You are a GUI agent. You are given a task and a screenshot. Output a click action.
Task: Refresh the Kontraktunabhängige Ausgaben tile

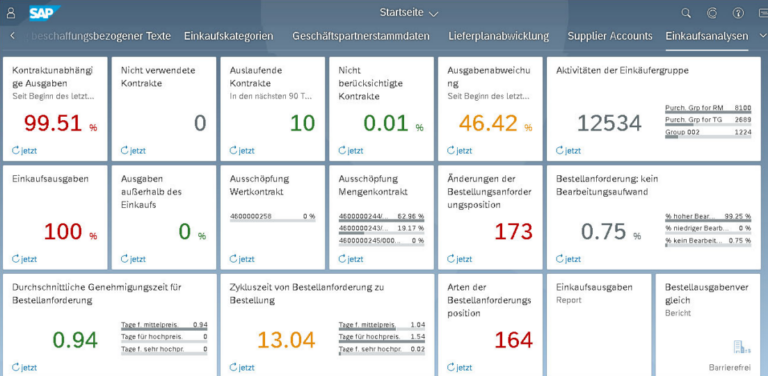click(x=24, y=150)
